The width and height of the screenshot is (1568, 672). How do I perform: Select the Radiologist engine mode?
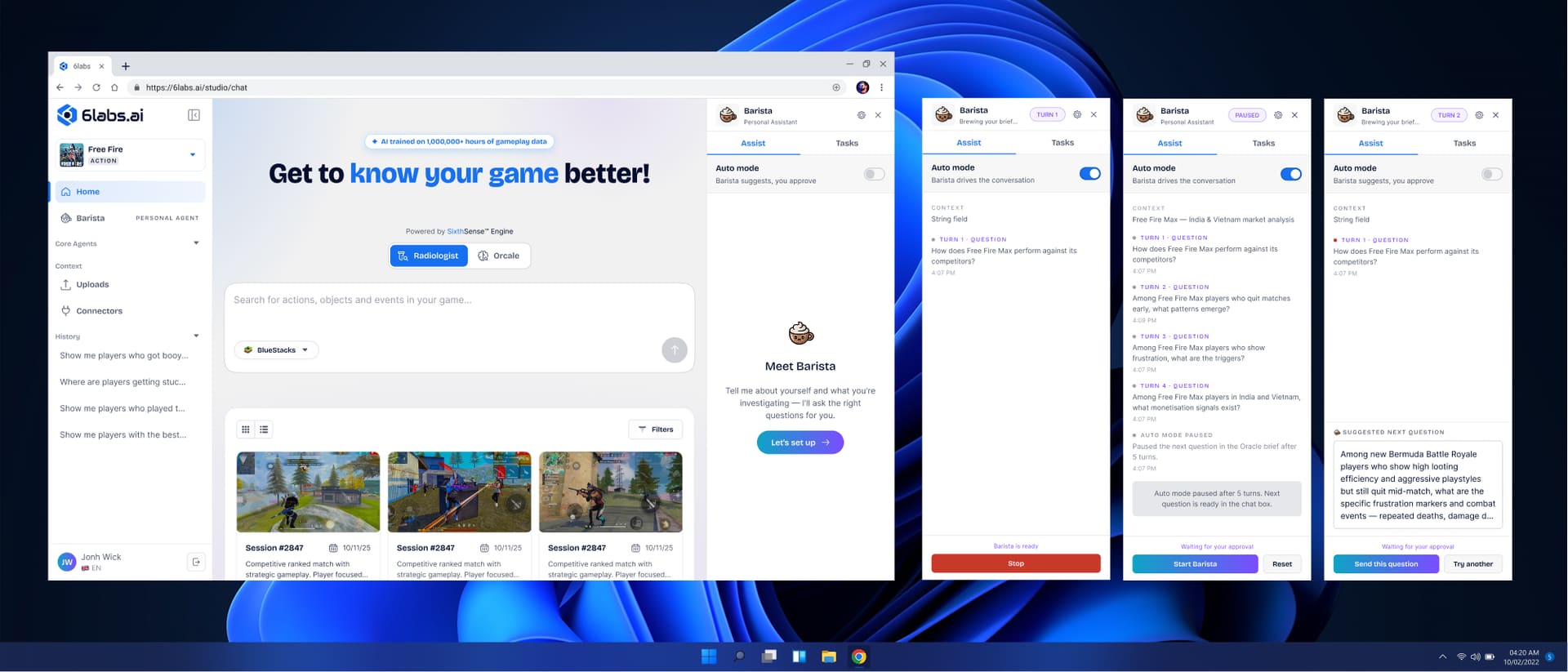pos(429,256)
